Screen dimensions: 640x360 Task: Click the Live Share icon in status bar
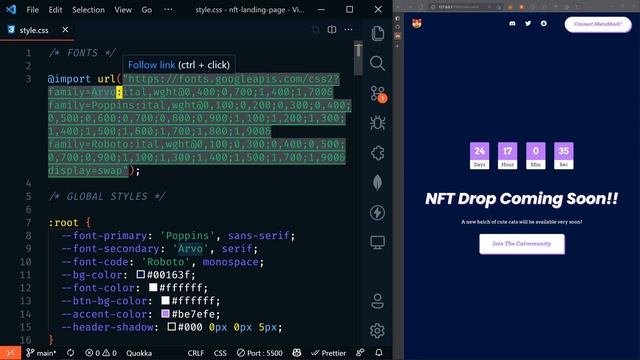pyautogui.click(x=360, y=353)
